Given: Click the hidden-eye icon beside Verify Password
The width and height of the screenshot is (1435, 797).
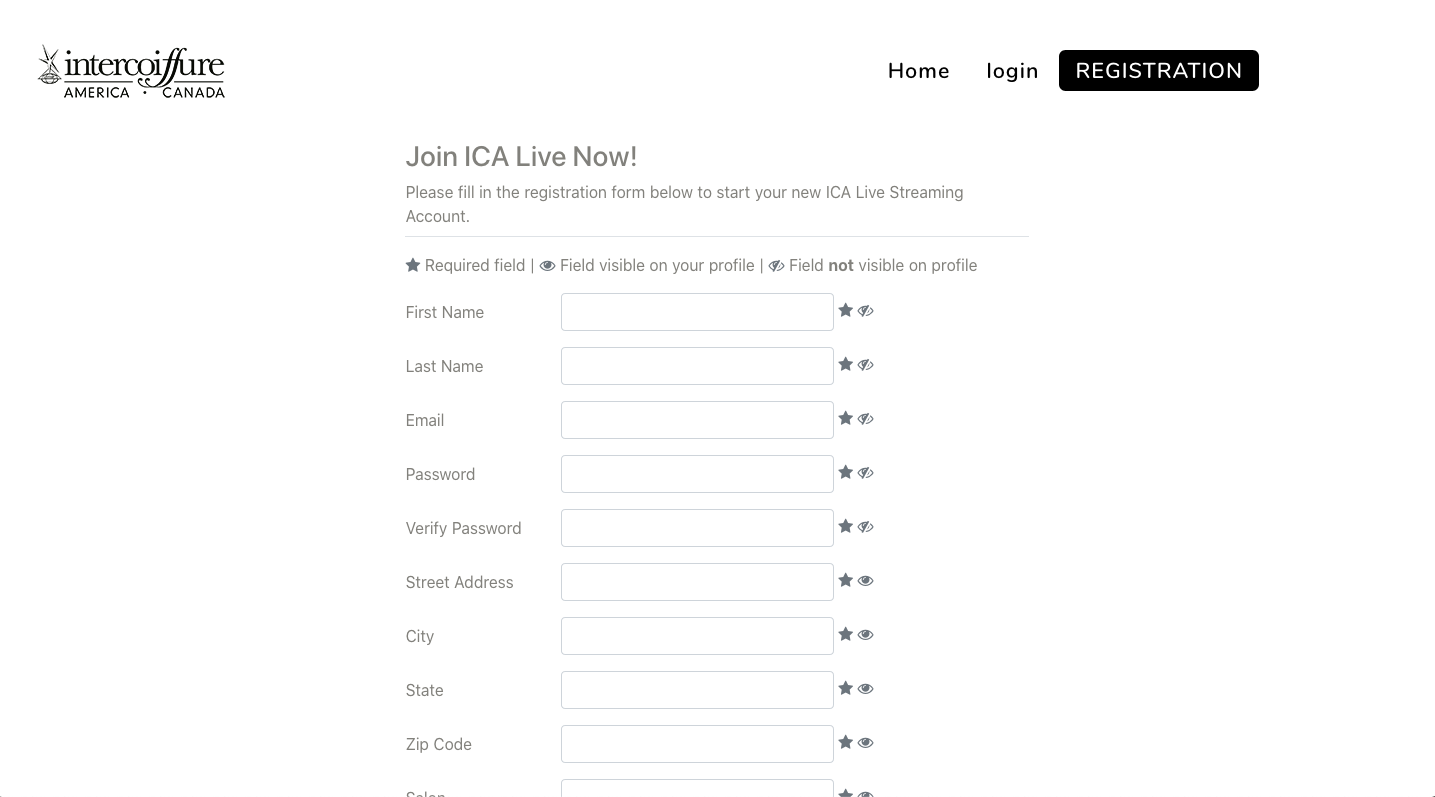Looking at the screenshot, I should click(866, 527).
